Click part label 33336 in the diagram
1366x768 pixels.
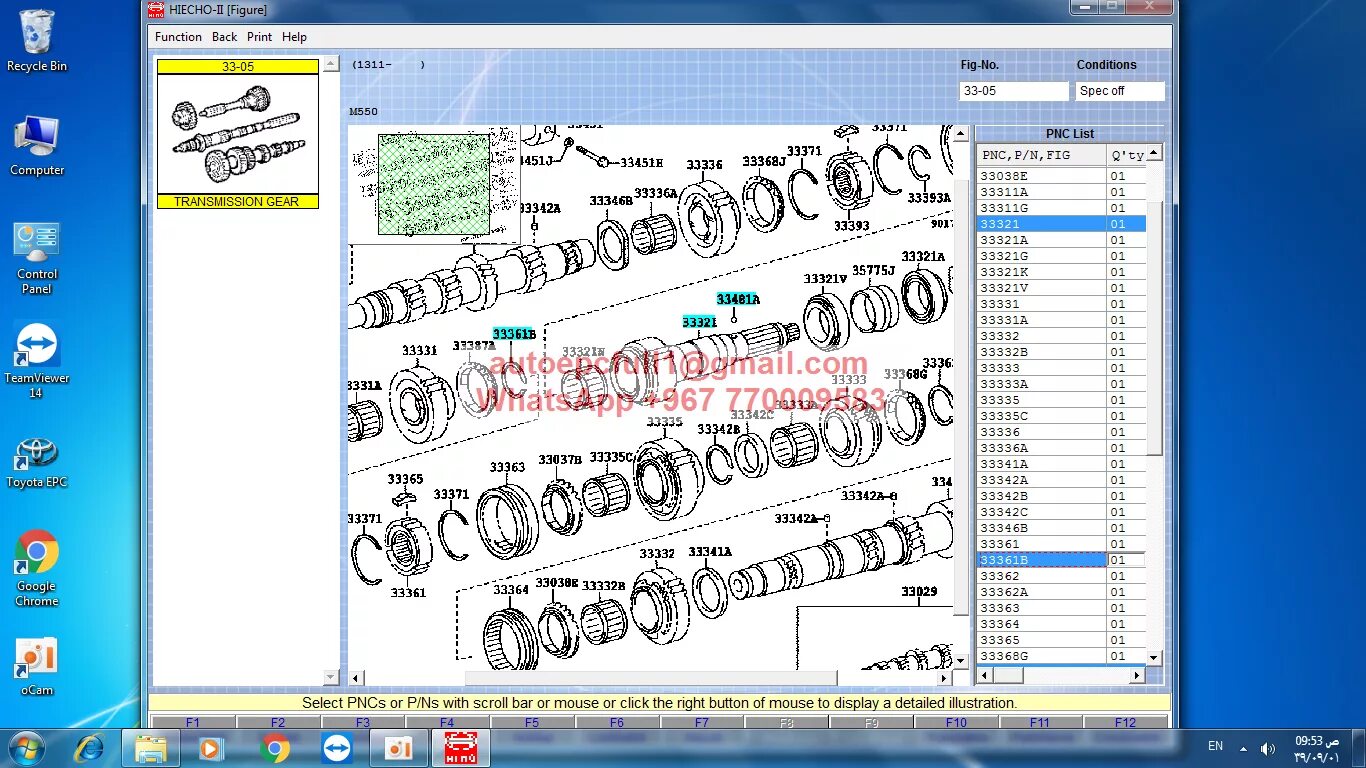tap(704, 165)
